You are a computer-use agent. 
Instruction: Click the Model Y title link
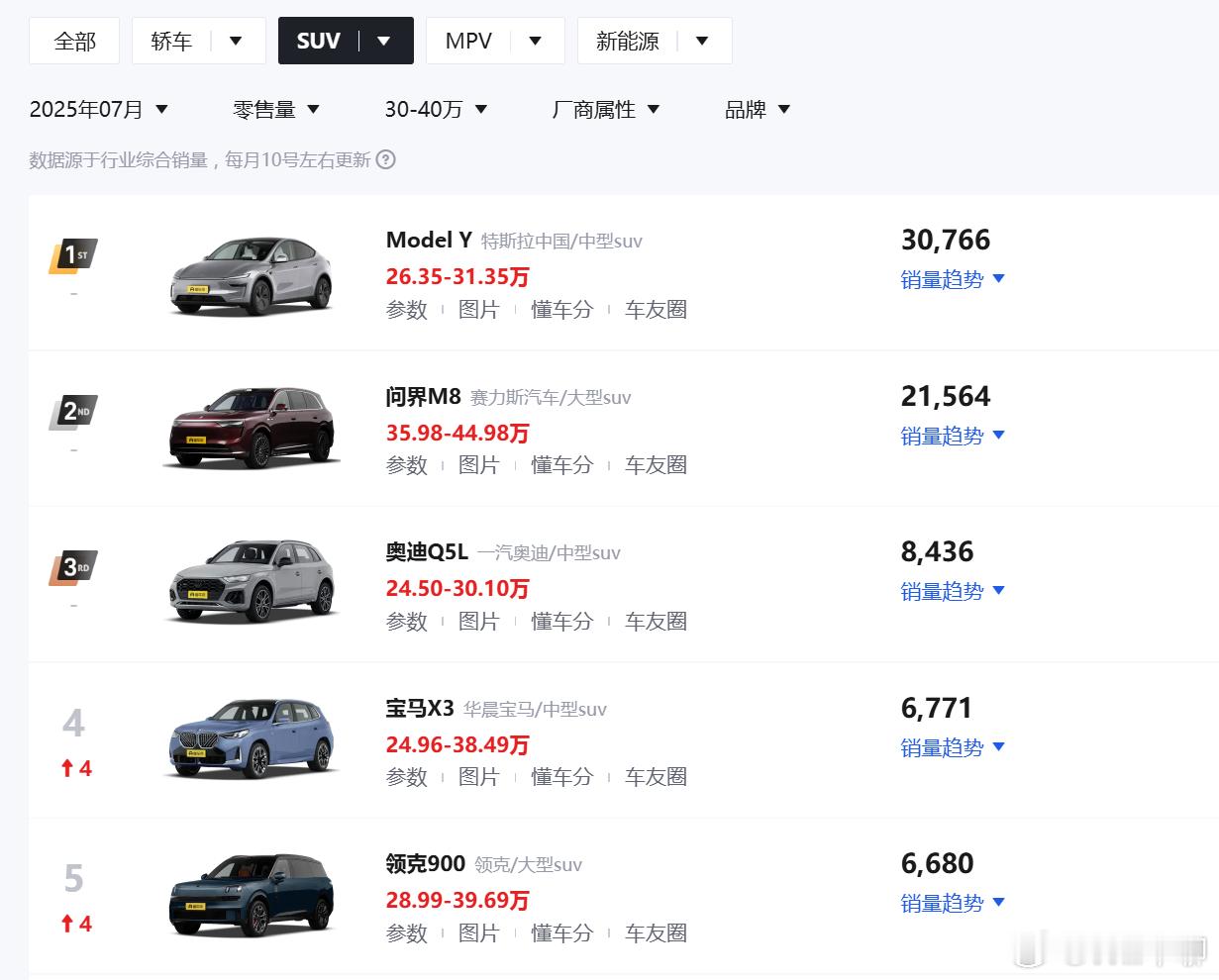point(429,240)
